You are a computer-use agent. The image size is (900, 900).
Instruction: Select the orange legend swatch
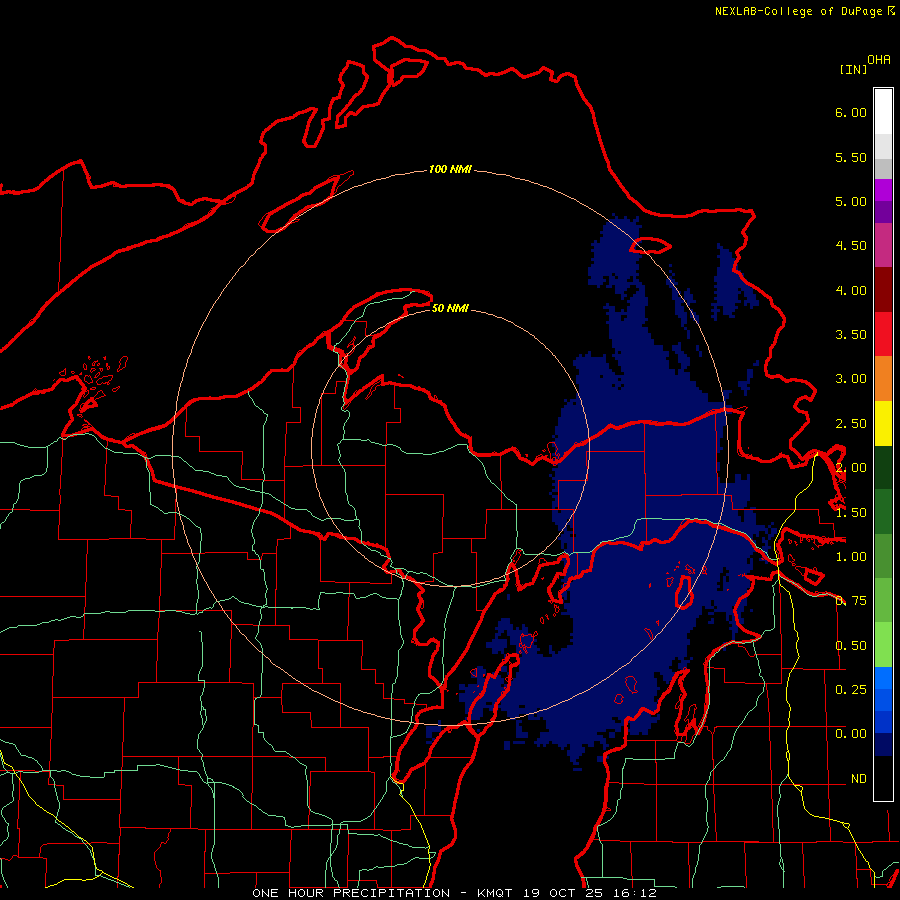(x=883, y=379)
